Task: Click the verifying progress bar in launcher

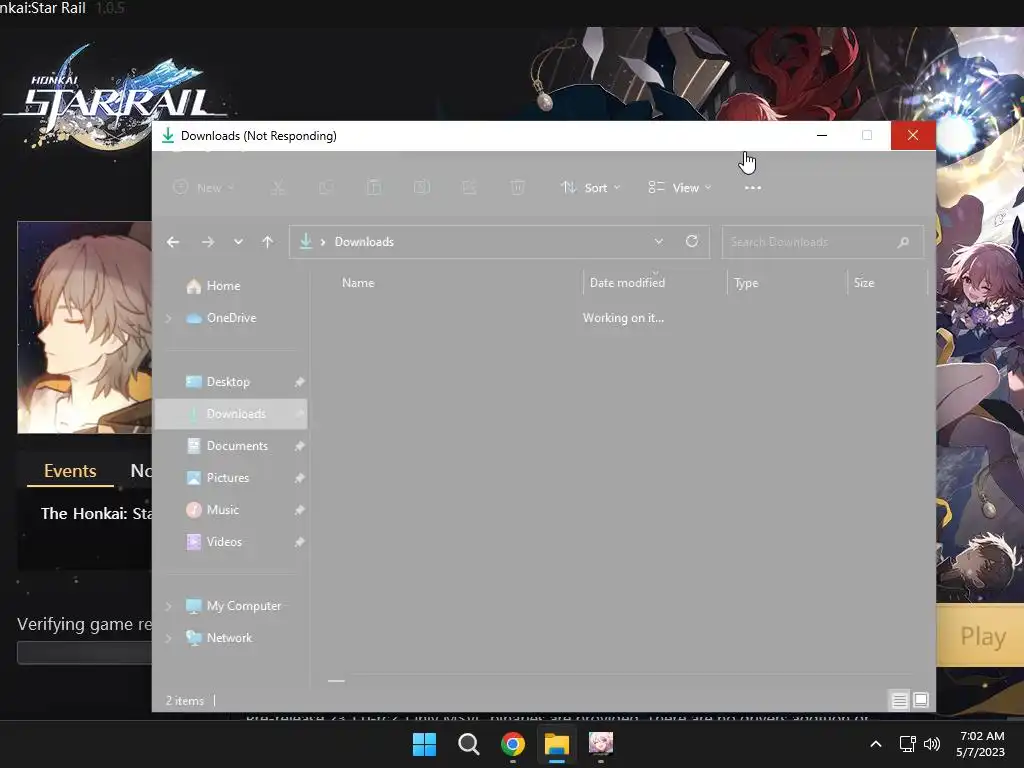Action: (84, 652)
